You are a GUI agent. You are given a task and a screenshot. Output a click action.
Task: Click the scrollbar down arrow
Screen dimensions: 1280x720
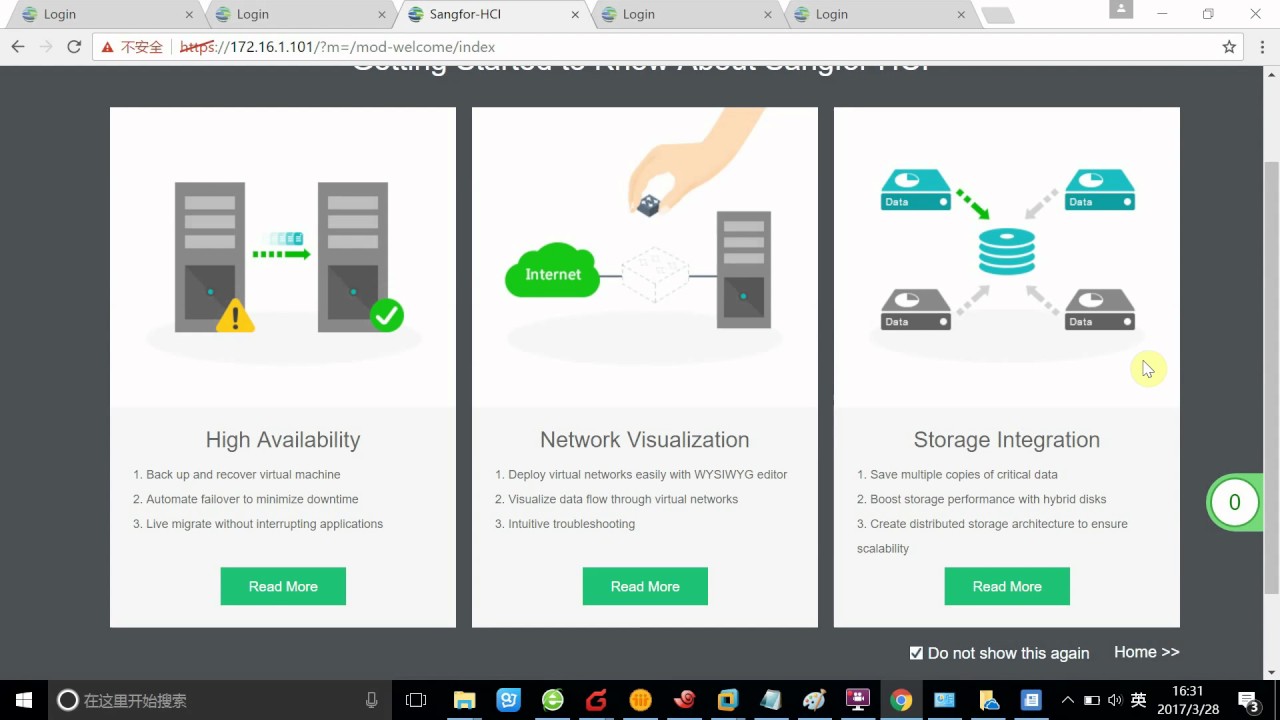point(1271,672)
